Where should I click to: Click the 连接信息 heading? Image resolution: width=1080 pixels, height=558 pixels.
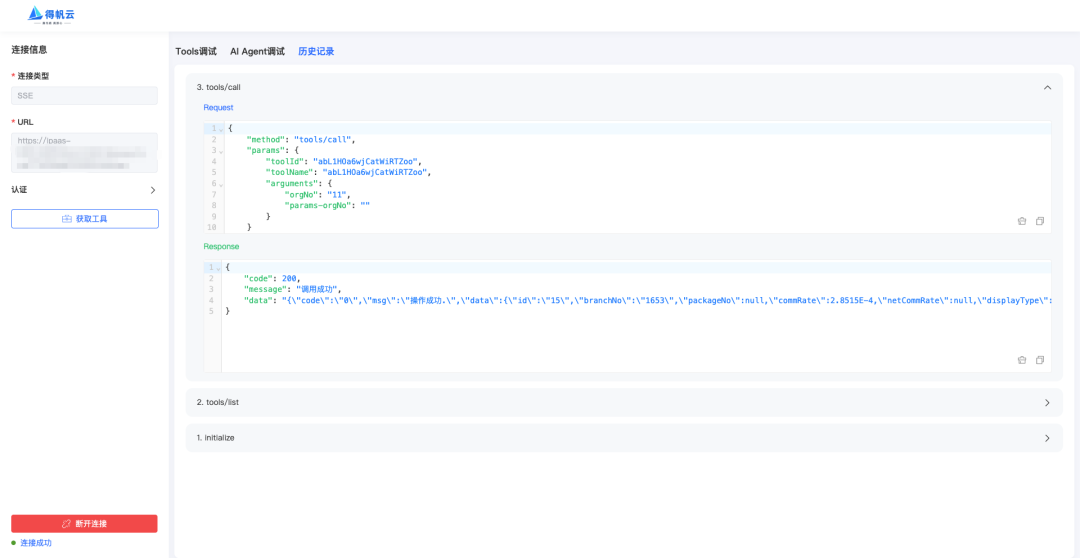pos(29,50)
